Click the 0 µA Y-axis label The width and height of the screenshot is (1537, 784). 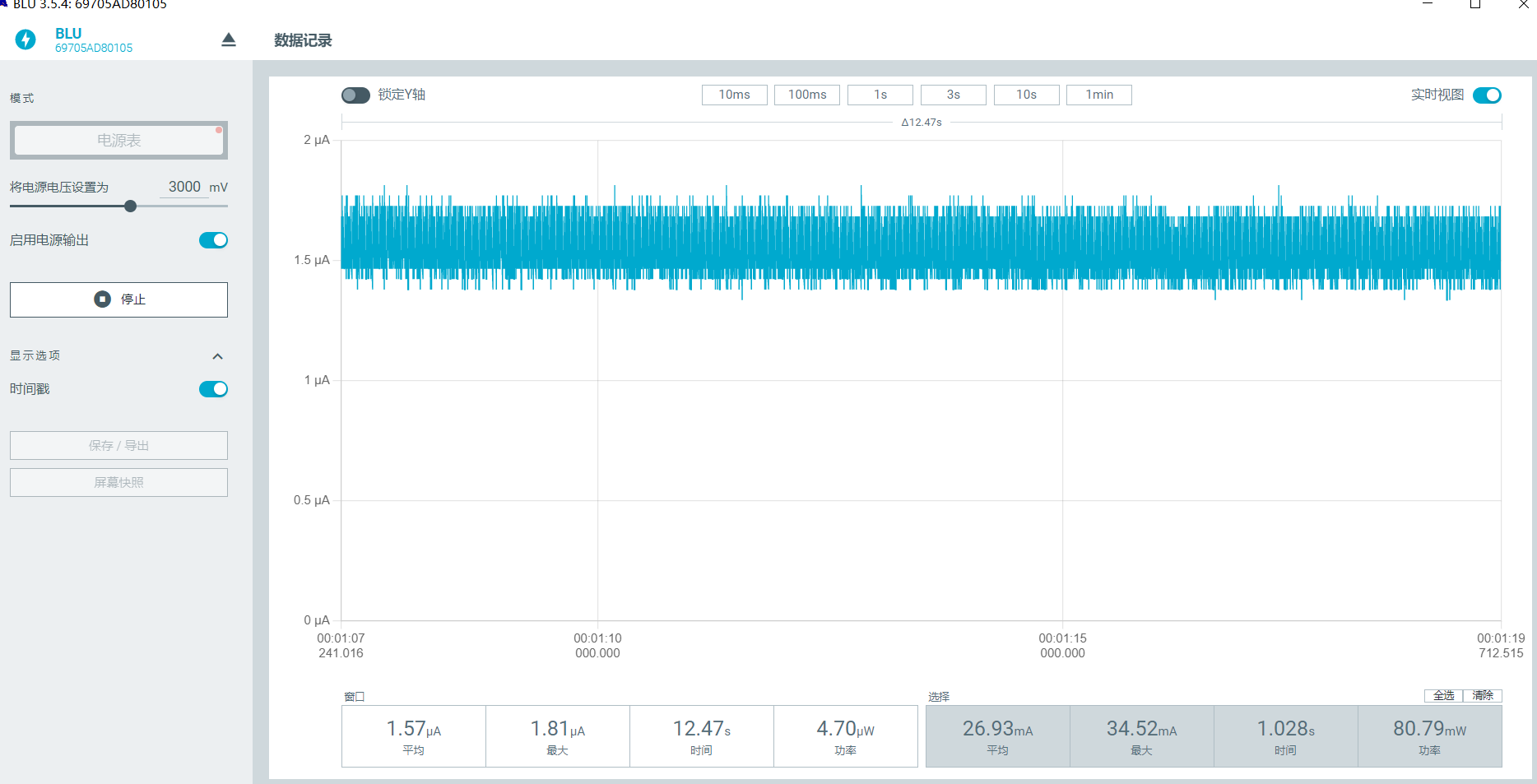pos(317,620)
